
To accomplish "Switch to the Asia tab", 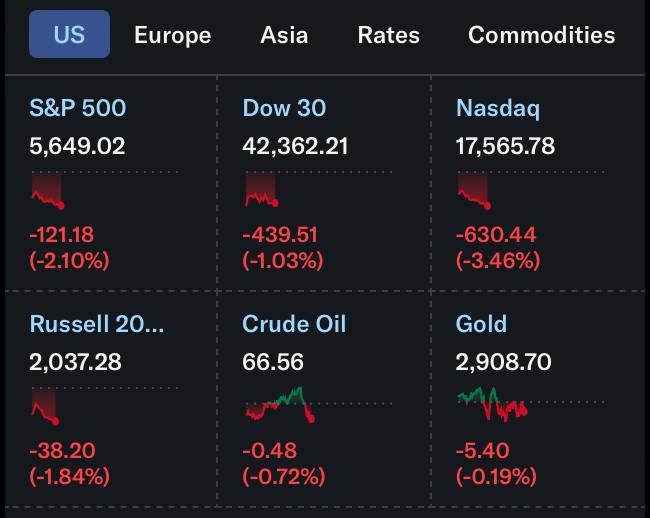I will coord(284,35).
